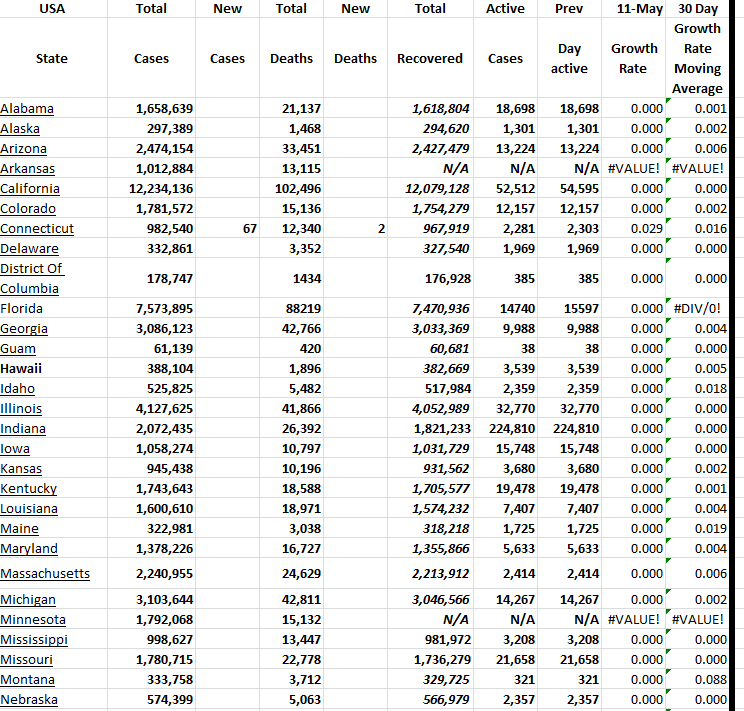Open the Alabama state link
744x711 pixels.
pos(27,108)
